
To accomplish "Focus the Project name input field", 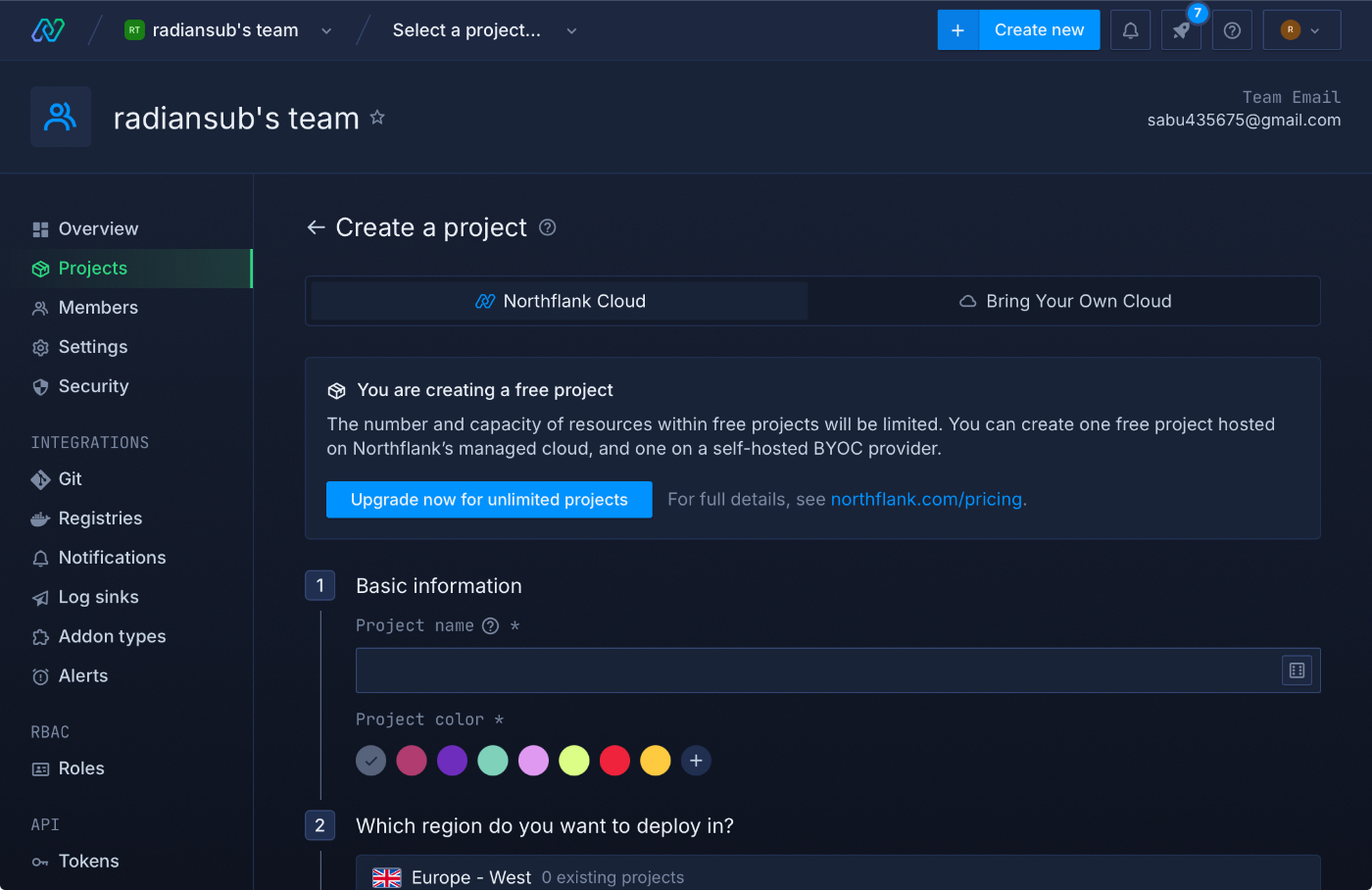I will pyautogui.click(x=838, y=670).
